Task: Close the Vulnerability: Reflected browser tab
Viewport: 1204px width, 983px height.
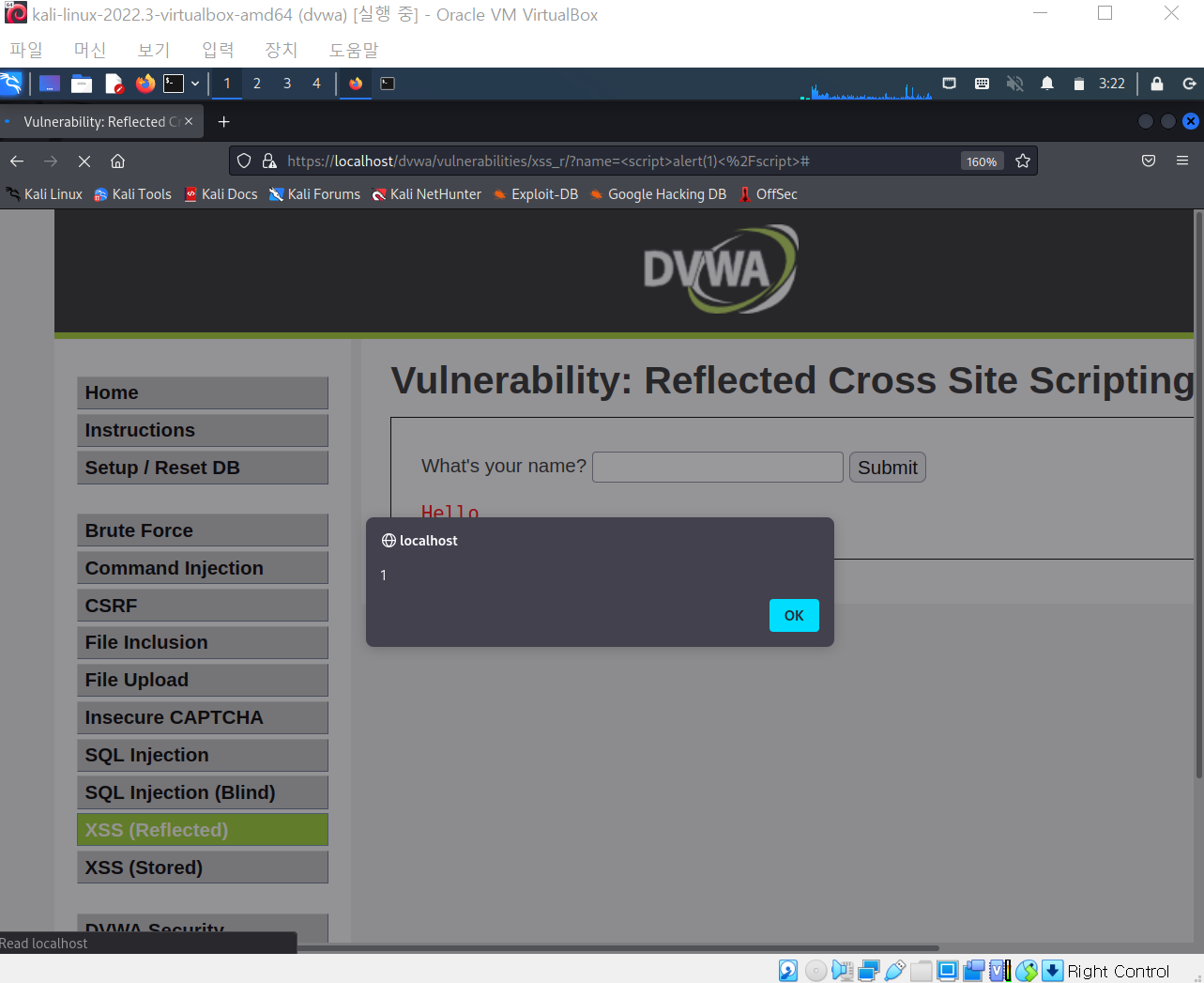Action: tap(189, 121)
